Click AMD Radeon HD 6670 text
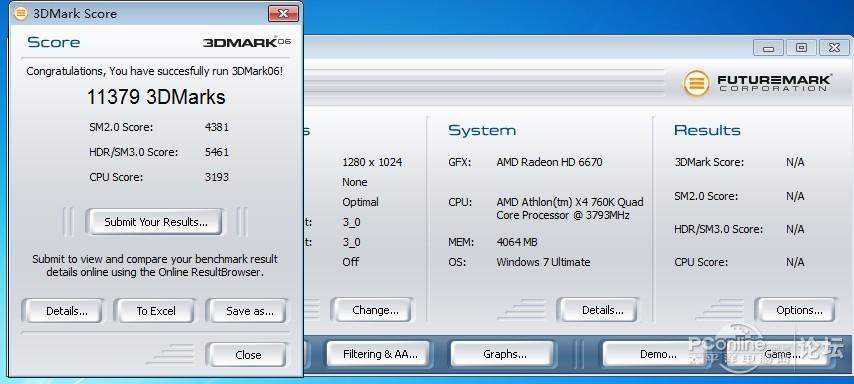Screen dimensions: 854x384 [x=549, y=162]
